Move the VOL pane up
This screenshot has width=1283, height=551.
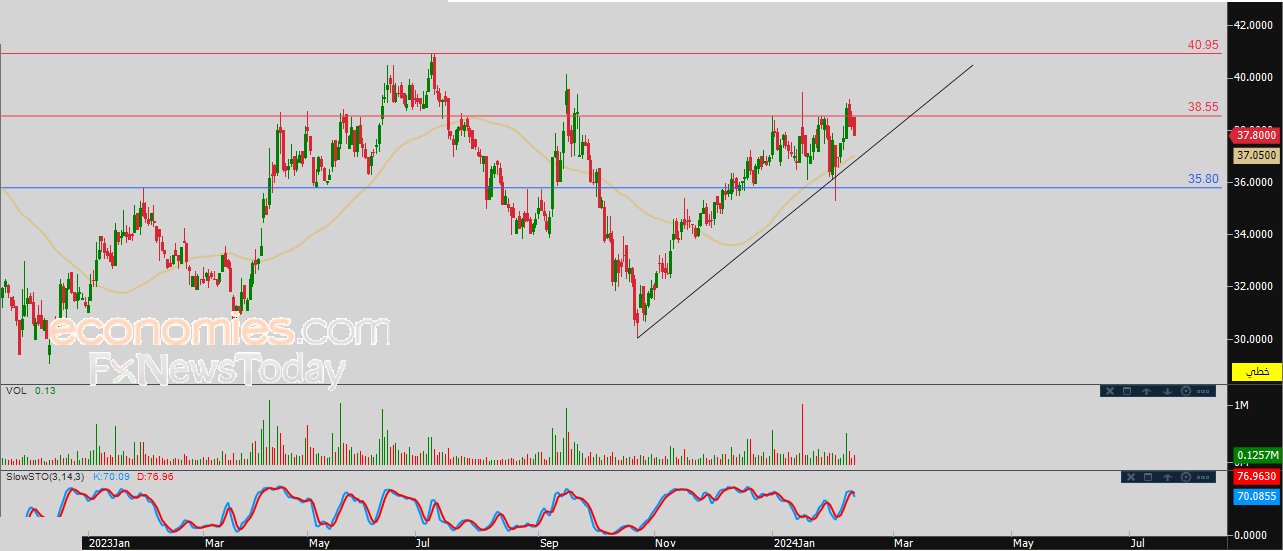1146,391
